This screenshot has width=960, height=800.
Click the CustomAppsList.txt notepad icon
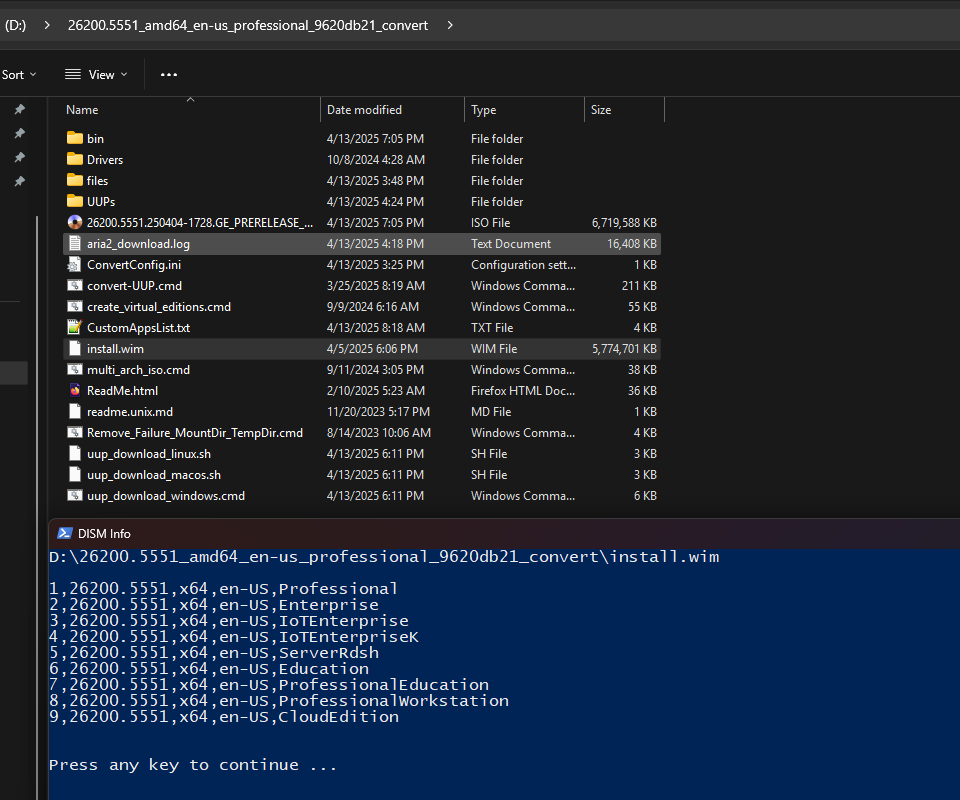click(75, 327)
